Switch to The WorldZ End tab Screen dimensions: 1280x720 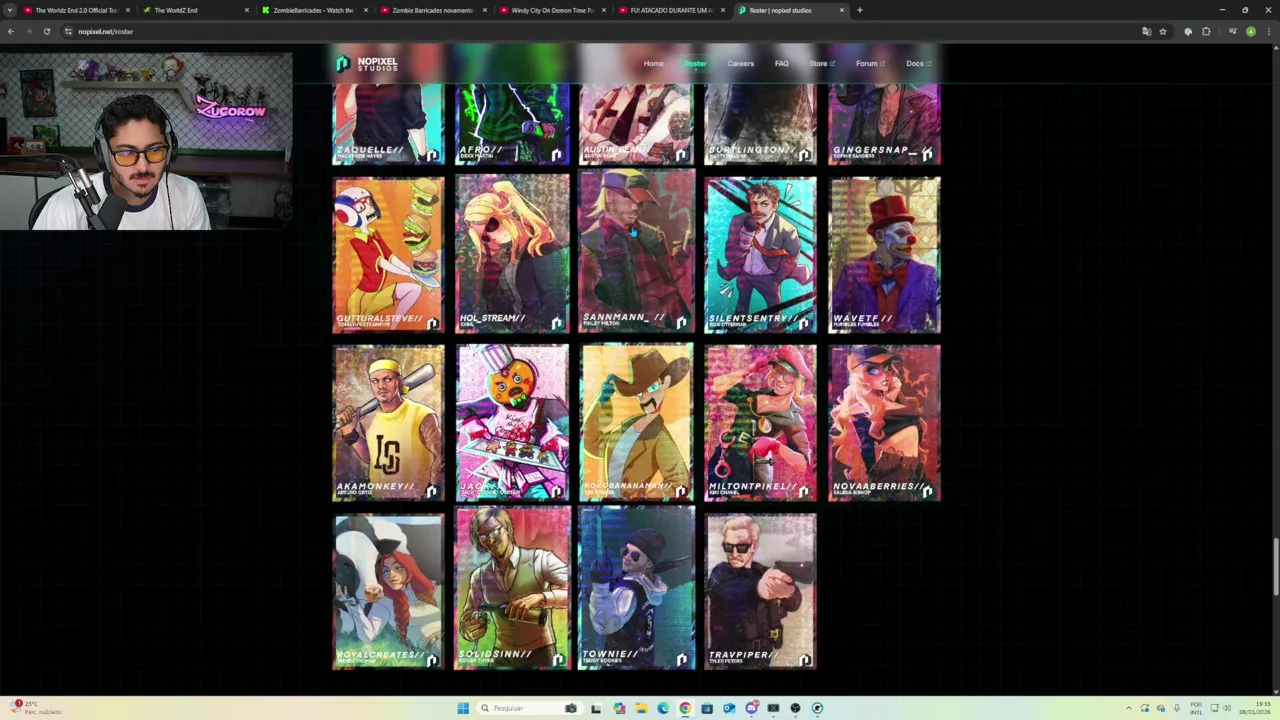click(195, 10)
